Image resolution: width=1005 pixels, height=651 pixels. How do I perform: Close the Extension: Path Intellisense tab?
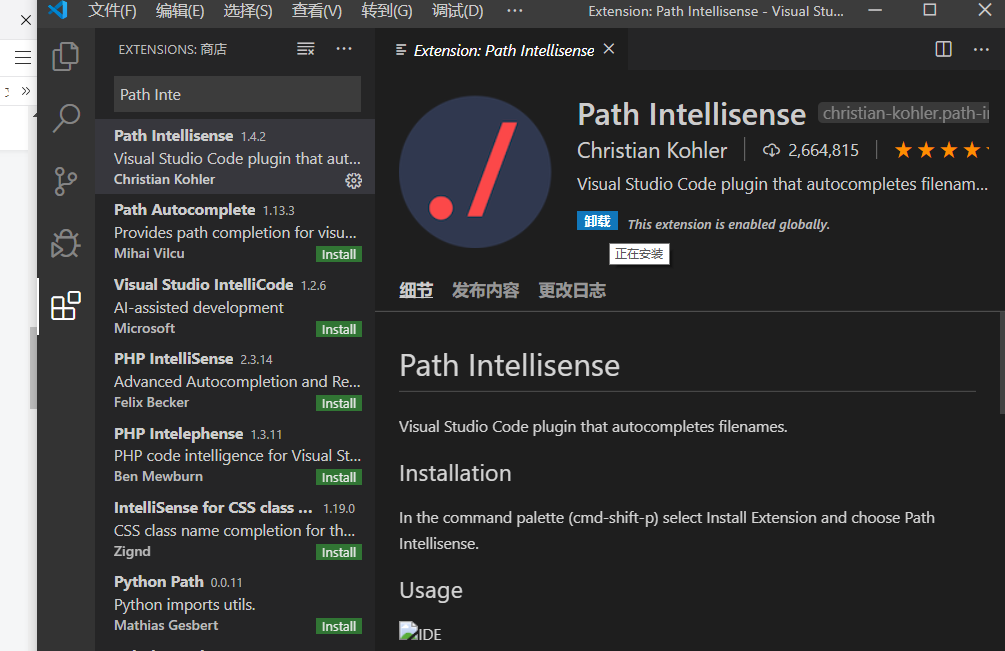pos(609,49)
